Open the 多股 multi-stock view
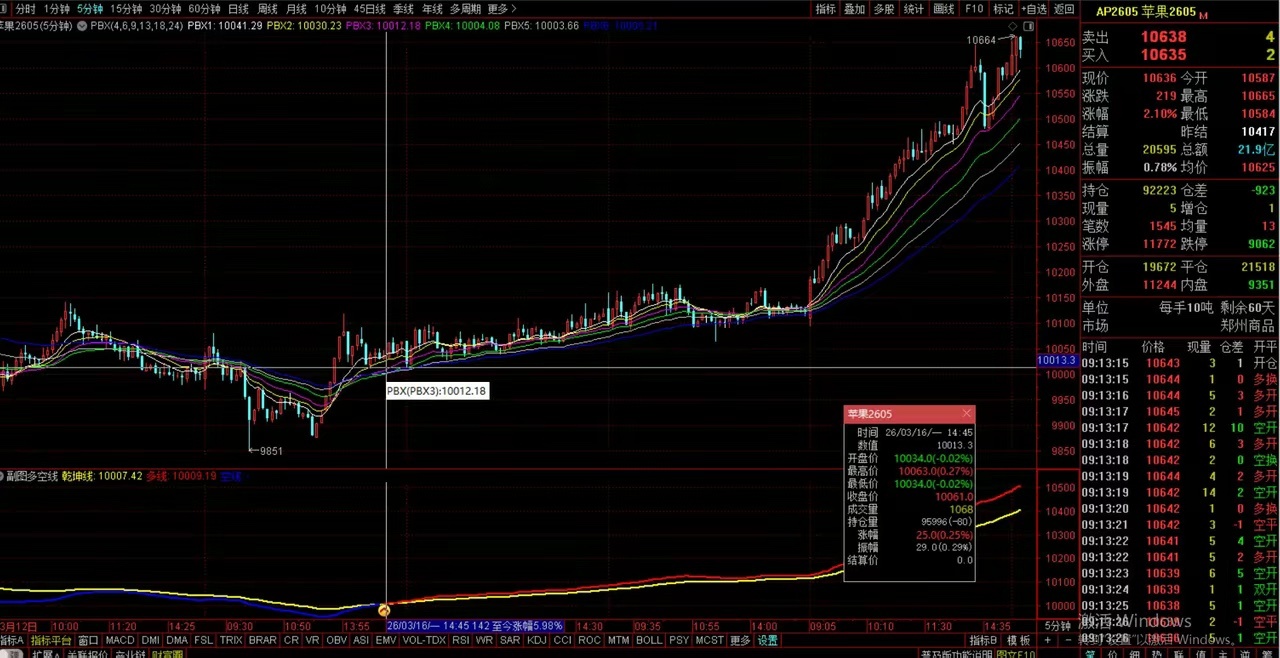Image resolution: width=1280 pixels, height=658 pixels. click(884, 9)
